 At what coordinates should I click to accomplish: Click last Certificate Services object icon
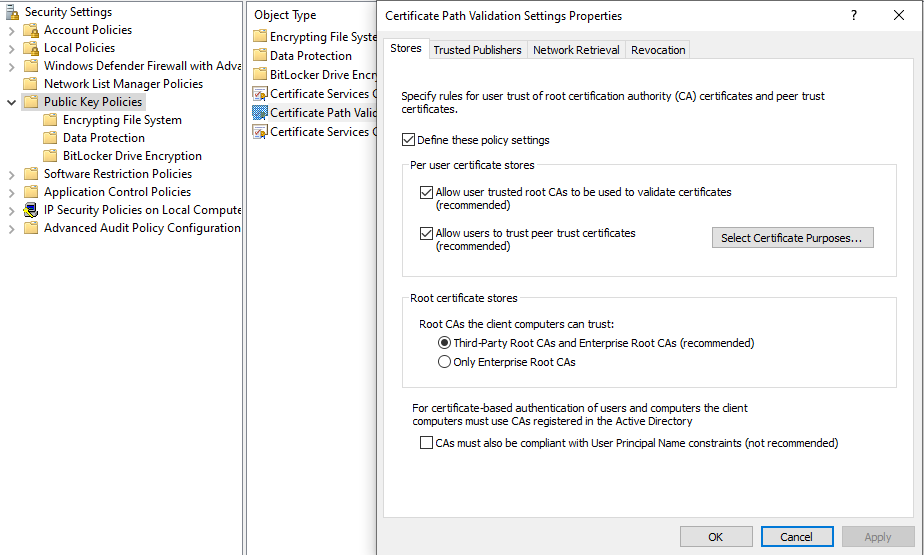point(260,132)
